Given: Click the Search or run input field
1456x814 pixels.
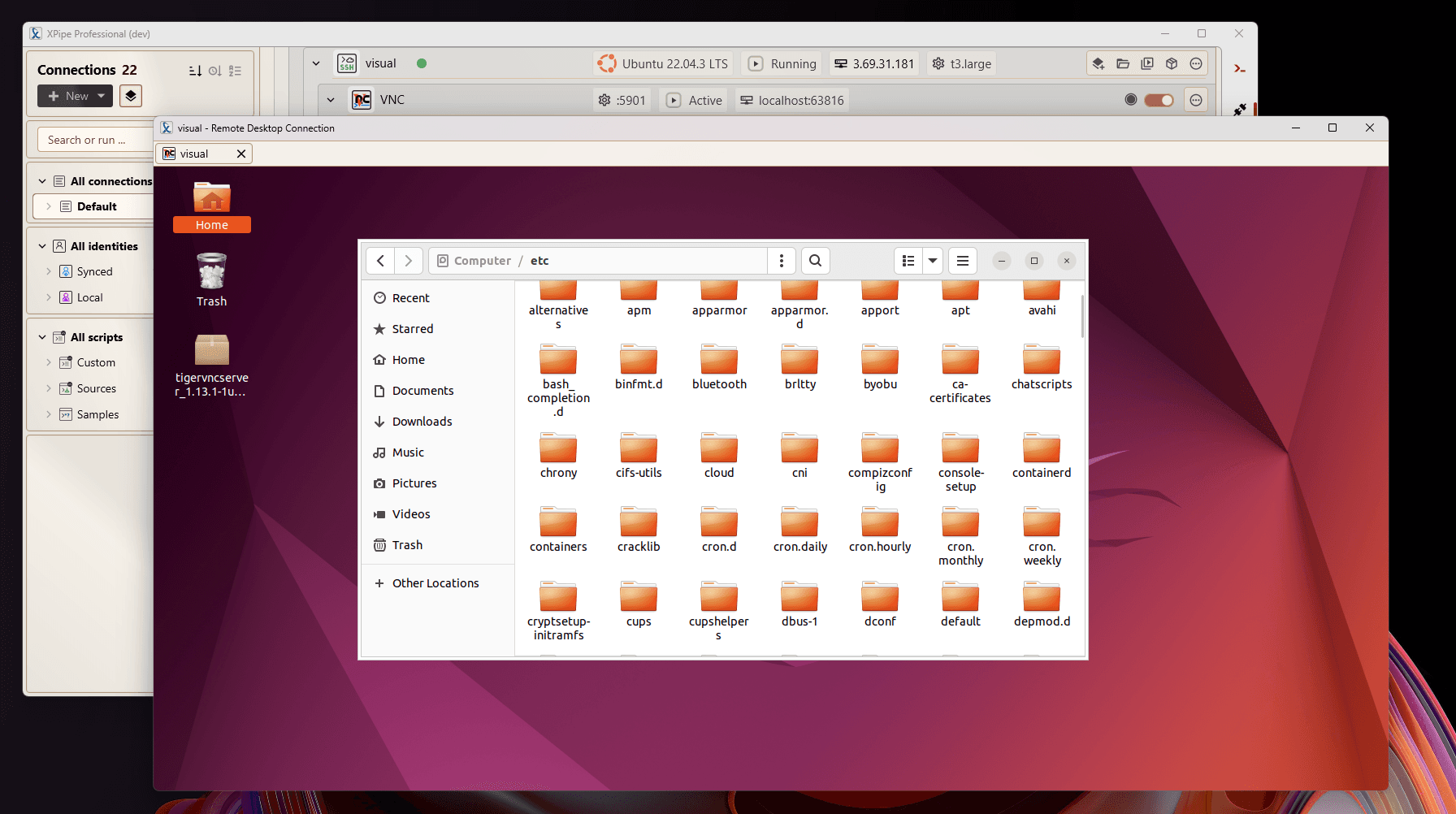Looking at the screenshot, I should pyautogui.click(x=95, y=140).
